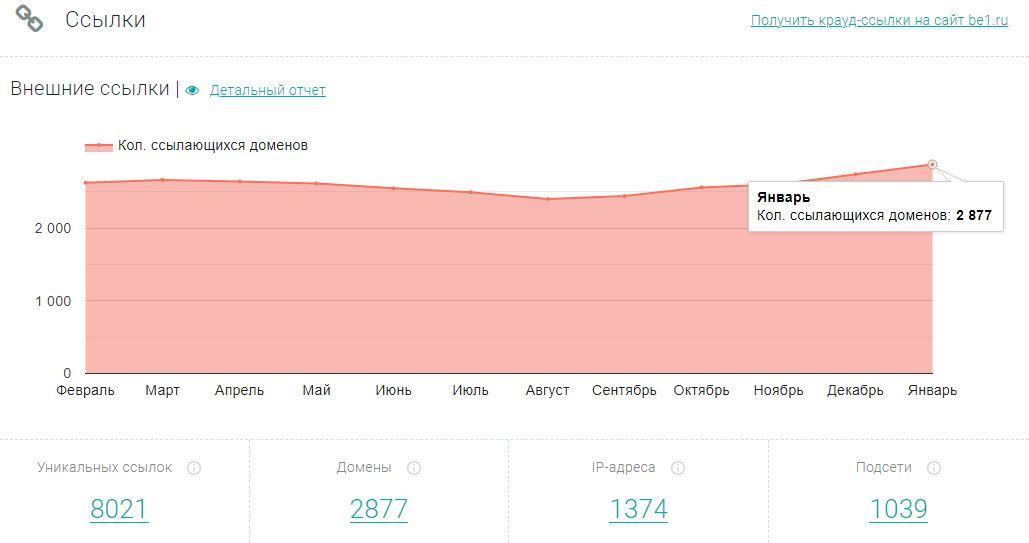Open the Детальный отчет link
1029x543 pixels.
click(267, 91)
